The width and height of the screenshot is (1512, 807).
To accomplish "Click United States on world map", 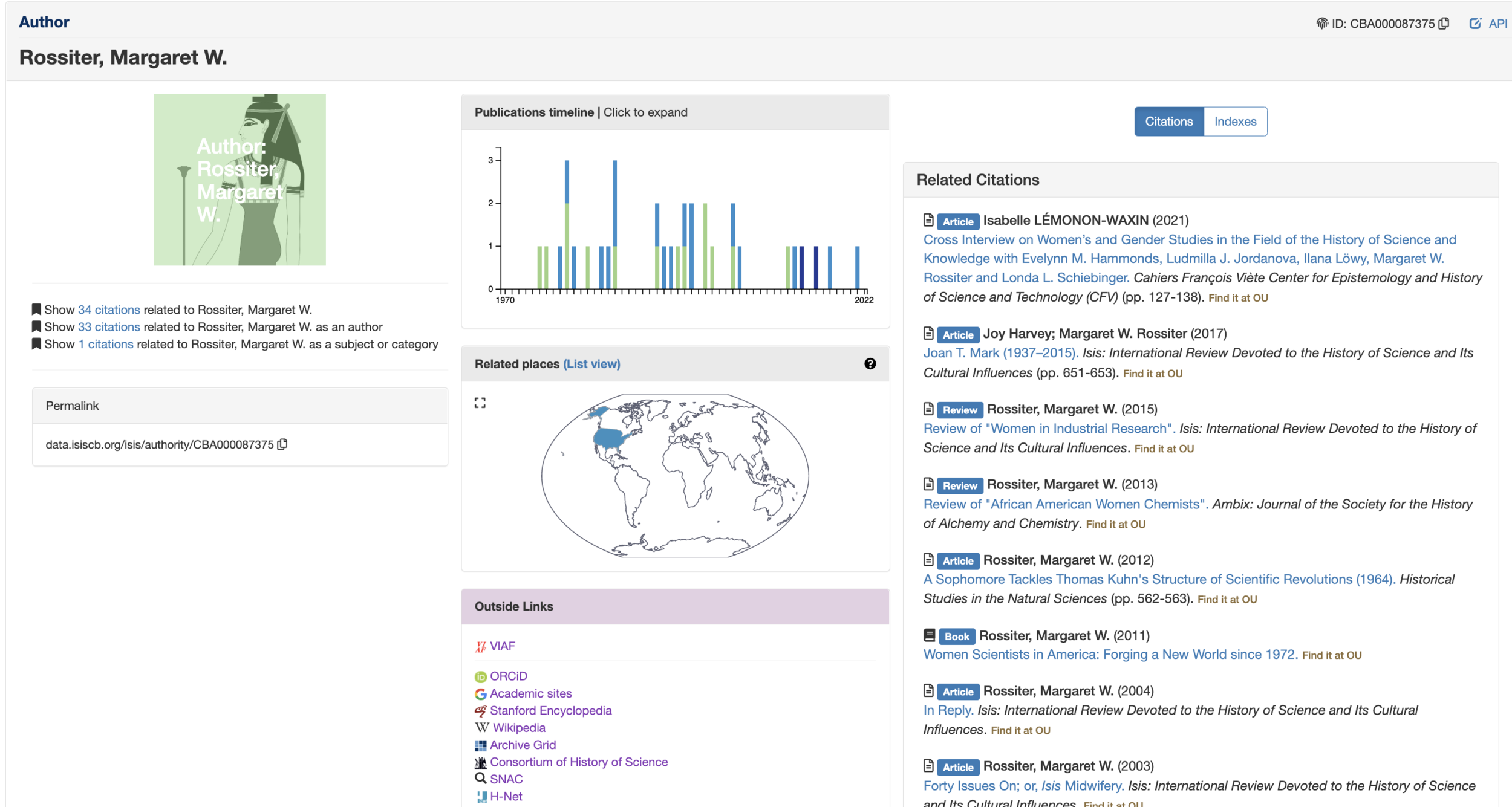I will (610, 437).
